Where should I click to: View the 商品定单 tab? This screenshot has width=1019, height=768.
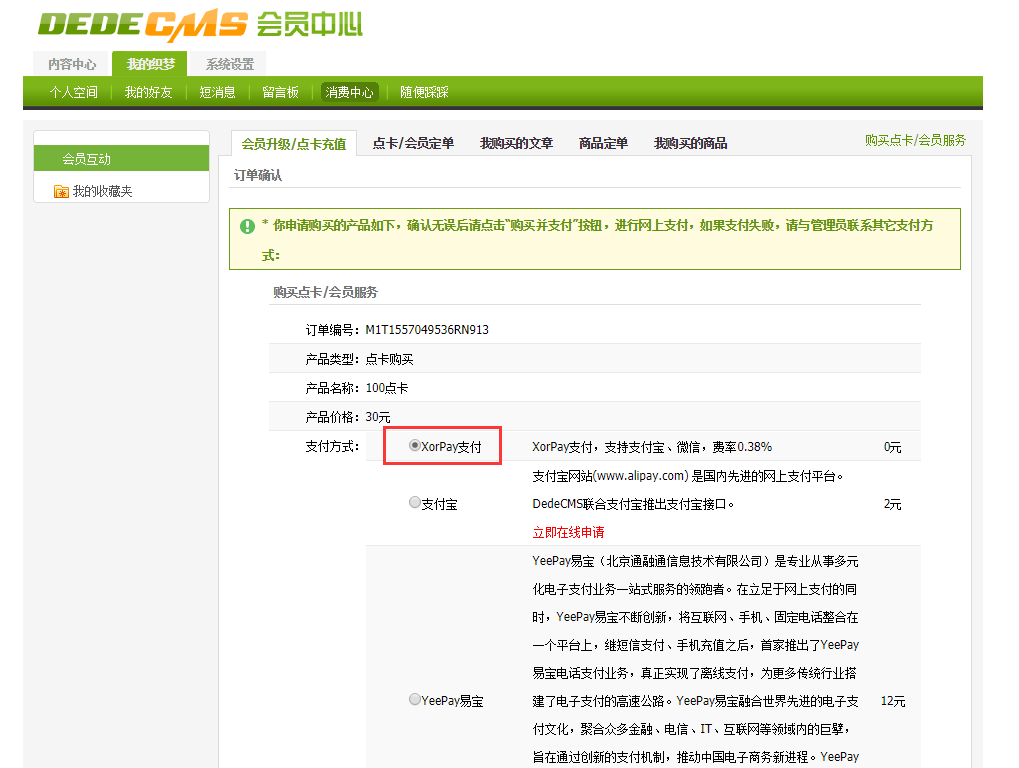click(603, 141)
